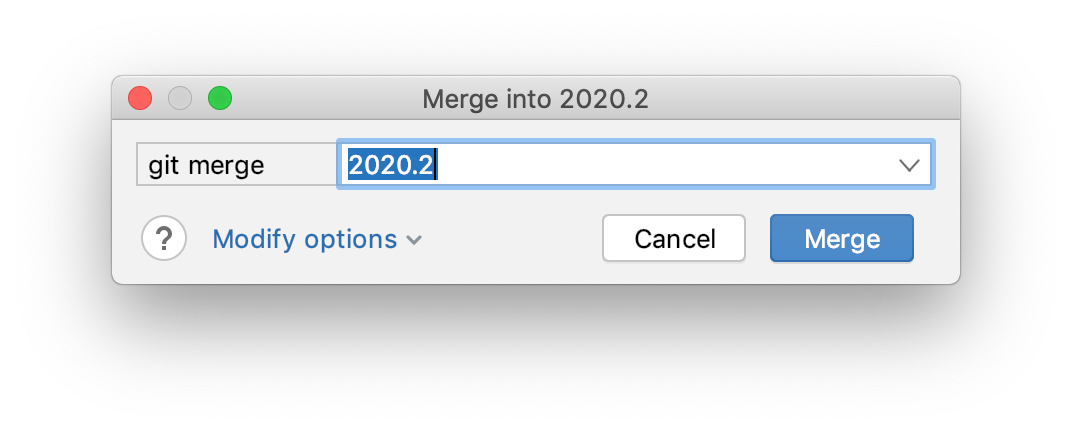This screenshot has height=432, width=1072.
Task: Click the gray minimize window button
Action: [180, 98]
